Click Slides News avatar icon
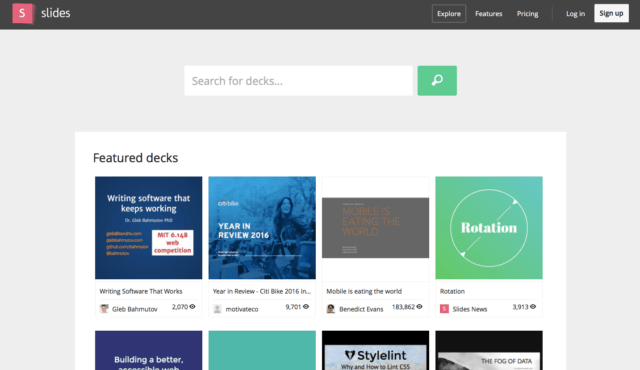The image size is (640, 370). [444, 309]
